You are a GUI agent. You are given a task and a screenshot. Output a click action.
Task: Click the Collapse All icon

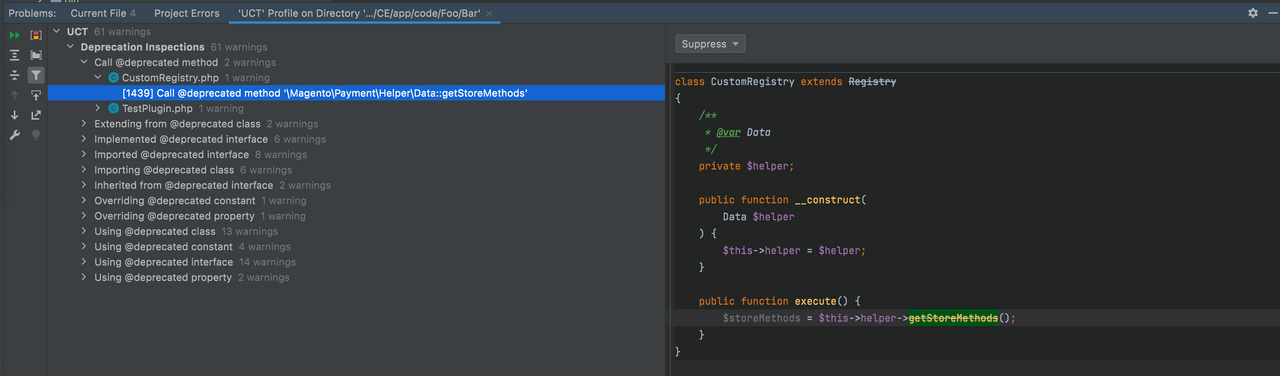tap(15, 75)
